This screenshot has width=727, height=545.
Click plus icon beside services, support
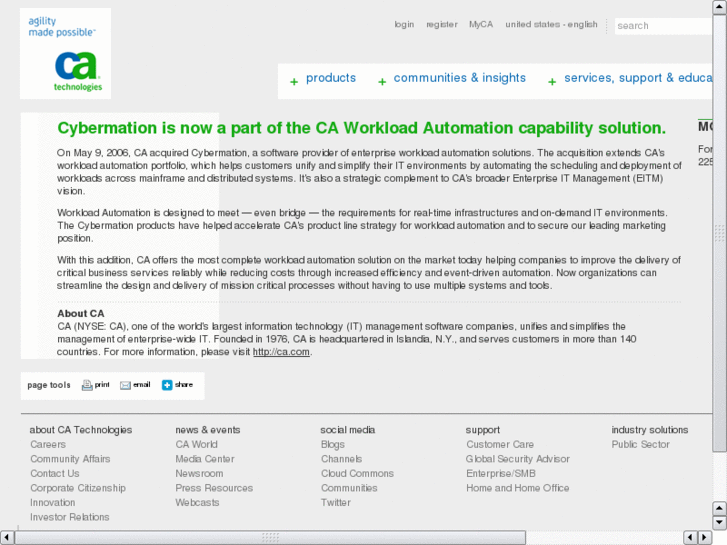pyautogui.click(x=552, y=82)
